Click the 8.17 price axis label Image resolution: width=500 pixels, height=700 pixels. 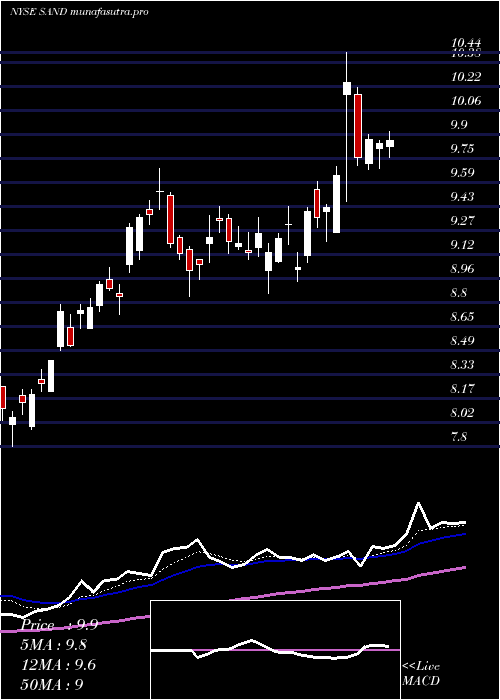[x=462, y=390]
